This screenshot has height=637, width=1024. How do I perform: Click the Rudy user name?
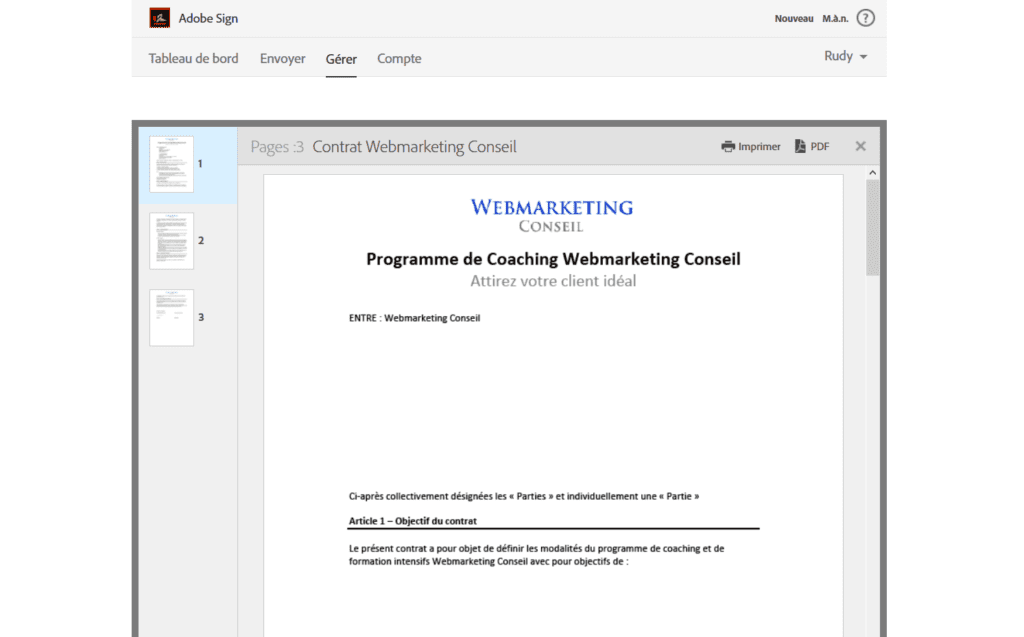tap(838, 56)
